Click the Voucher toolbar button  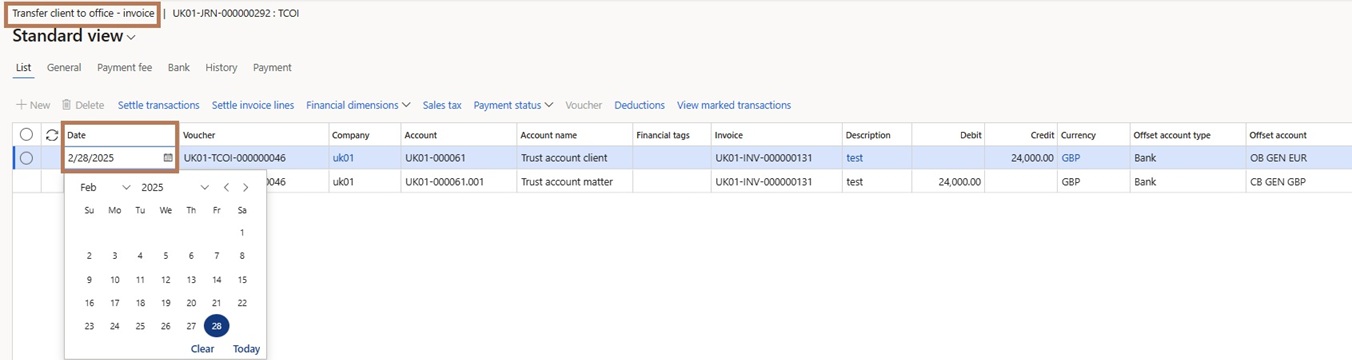tap(584, 105)
